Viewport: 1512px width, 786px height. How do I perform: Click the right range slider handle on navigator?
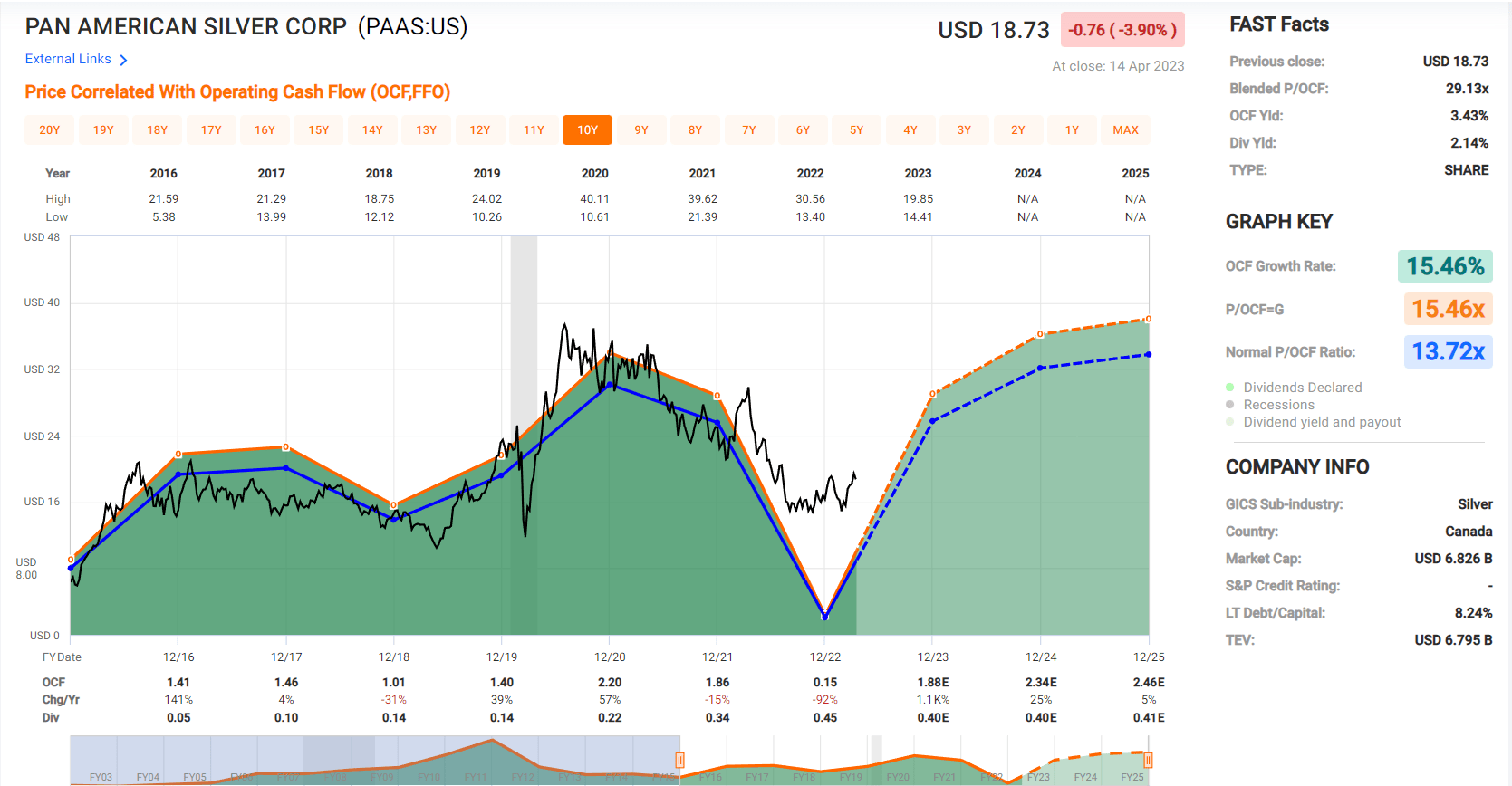1148,761
